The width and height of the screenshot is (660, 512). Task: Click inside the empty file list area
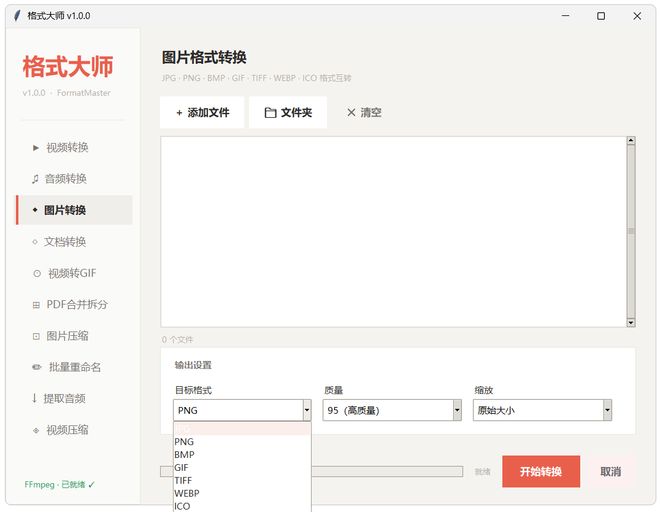pyautogui.click(x=394, y=232)
